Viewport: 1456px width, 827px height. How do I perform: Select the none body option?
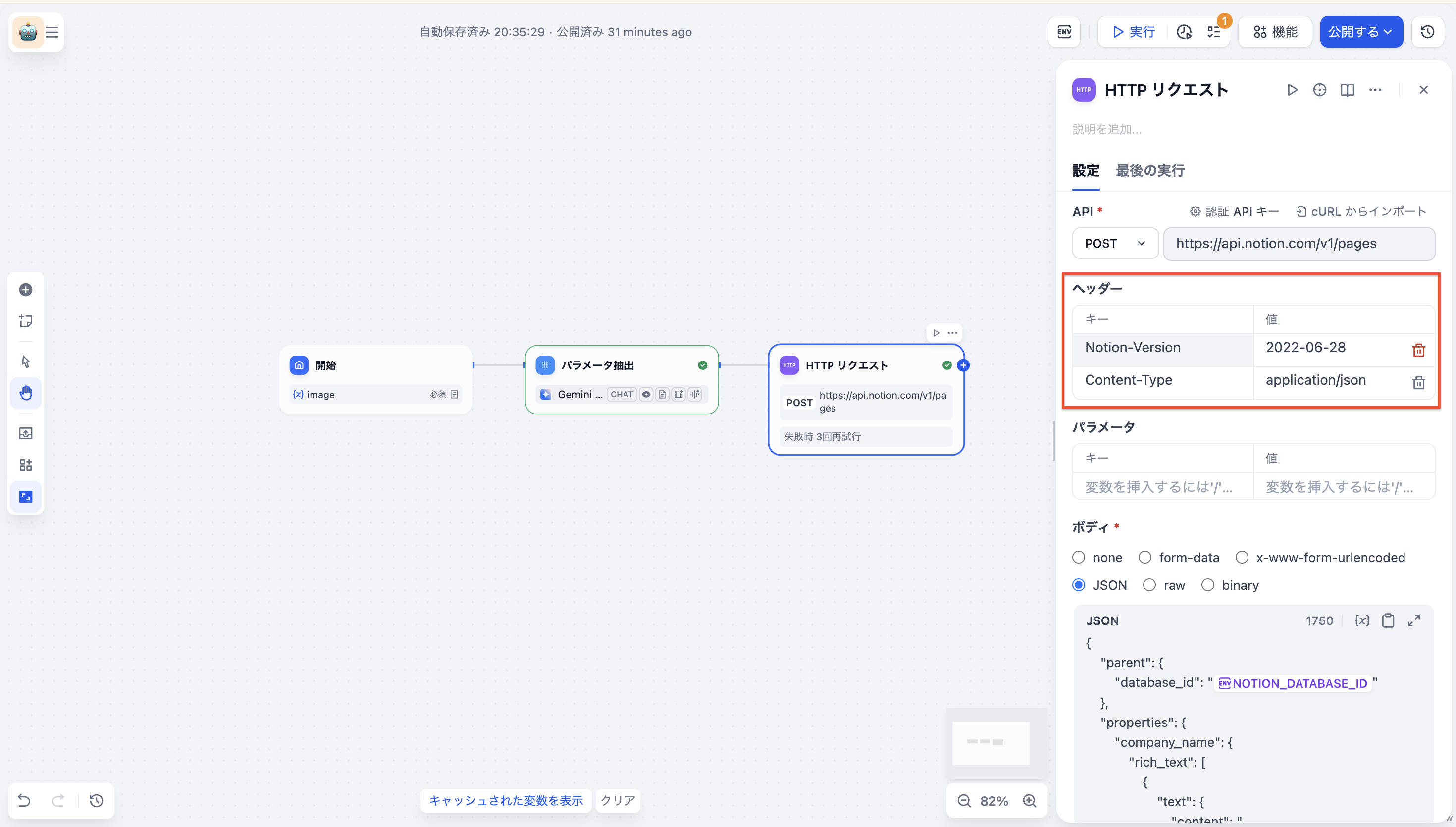click(x=1078, y=557)
